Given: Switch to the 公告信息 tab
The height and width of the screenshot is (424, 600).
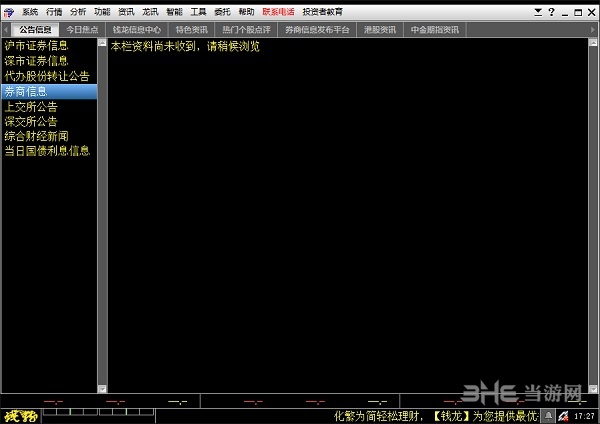Looking at the screenshot, I should [35, 29].
